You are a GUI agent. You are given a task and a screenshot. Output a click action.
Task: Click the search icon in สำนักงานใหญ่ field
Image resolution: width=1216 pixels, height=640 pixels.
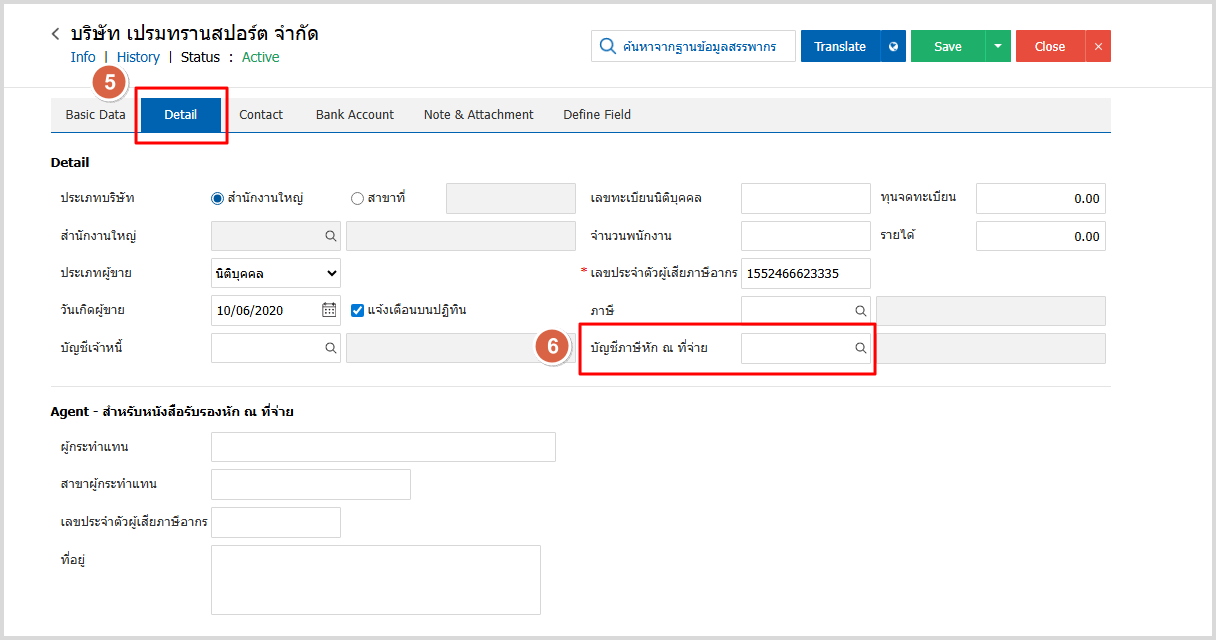click(330, 236)
